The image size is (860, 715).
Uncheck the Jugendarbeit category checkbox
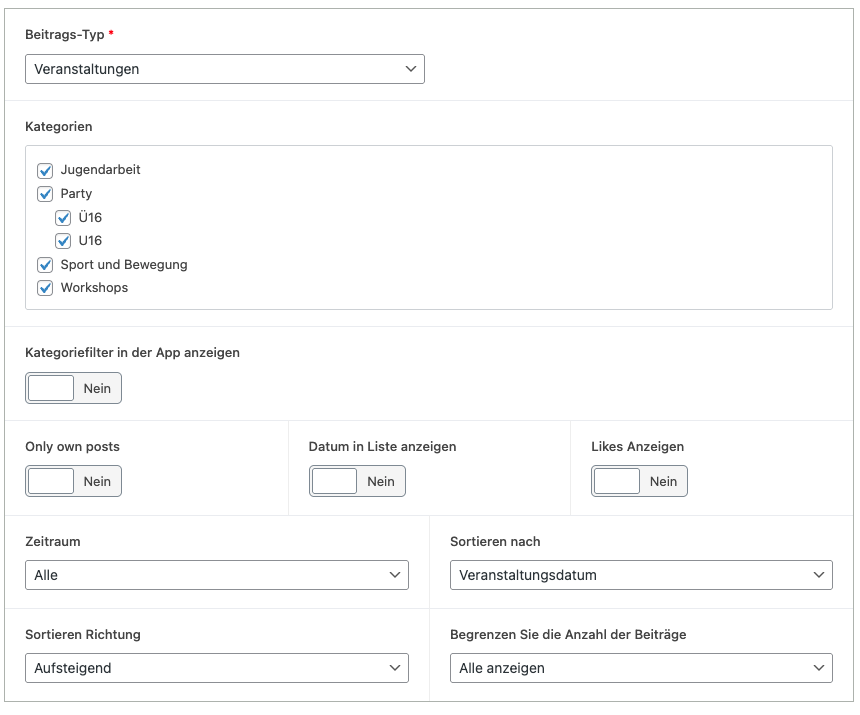[x=45, y=171]
